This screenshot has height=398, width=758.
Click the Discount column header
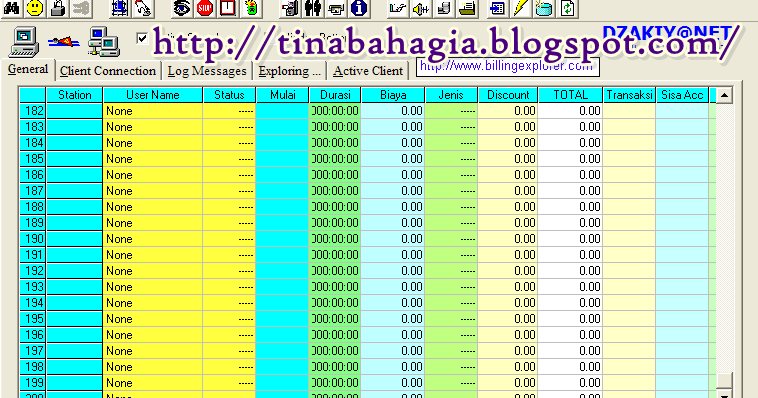pyautogui.click(x=508, y=95)
